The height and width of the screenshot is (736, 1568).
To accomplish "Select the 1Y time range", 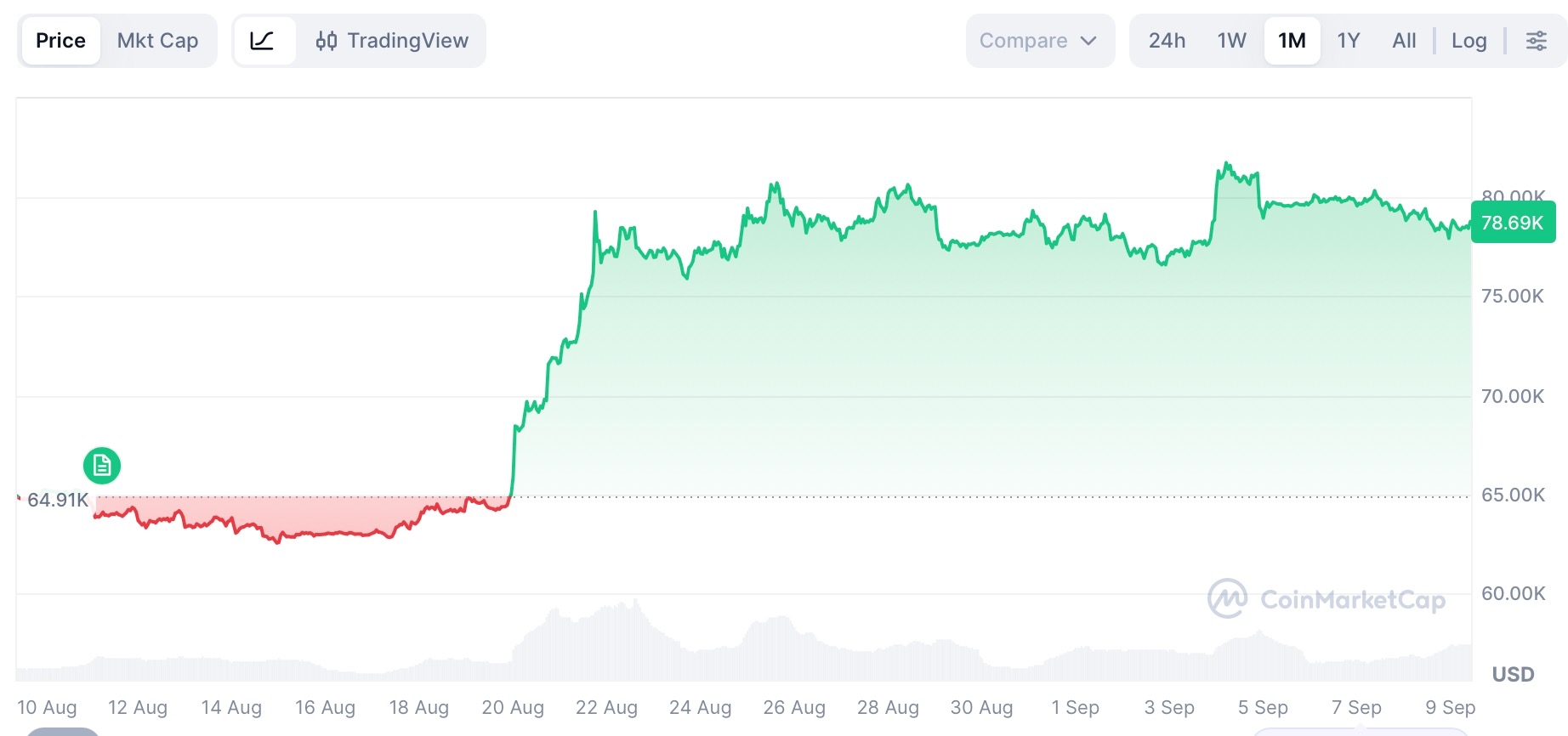I will (1349, 41).
